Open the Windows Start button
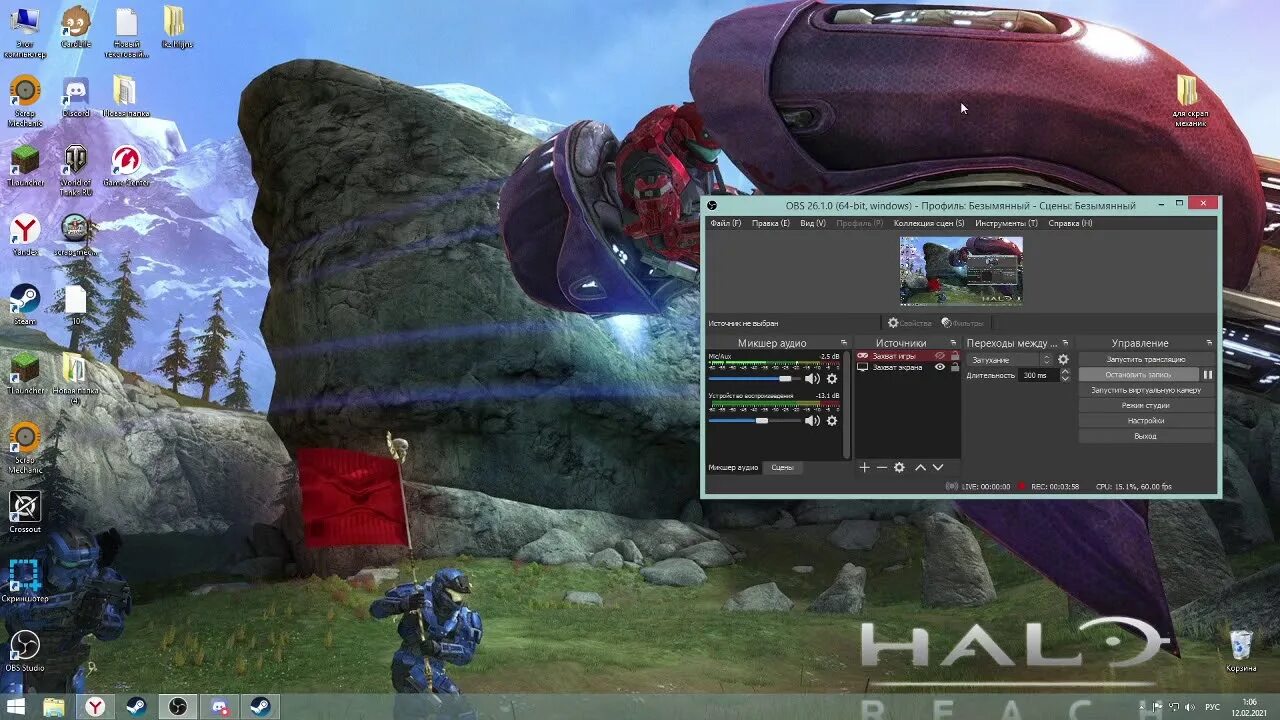1280x720 pixels. pos(17,707)
